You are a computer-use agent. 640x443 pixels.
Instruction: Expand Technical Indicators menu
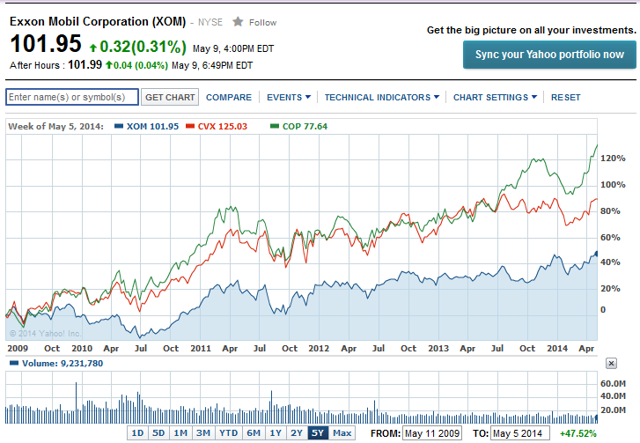pos(382,97)
